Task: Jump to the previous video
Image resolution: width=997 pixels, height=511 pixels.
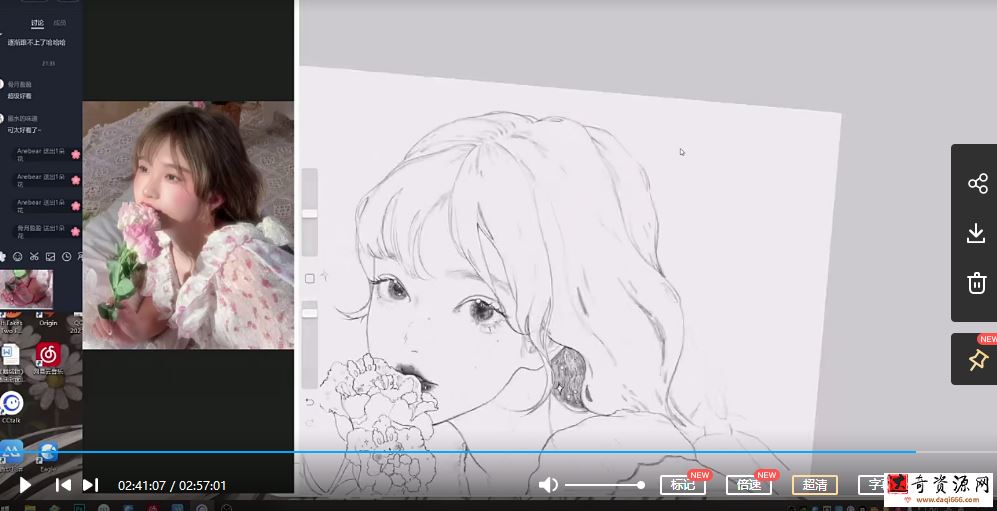Action: pos(63,485)
